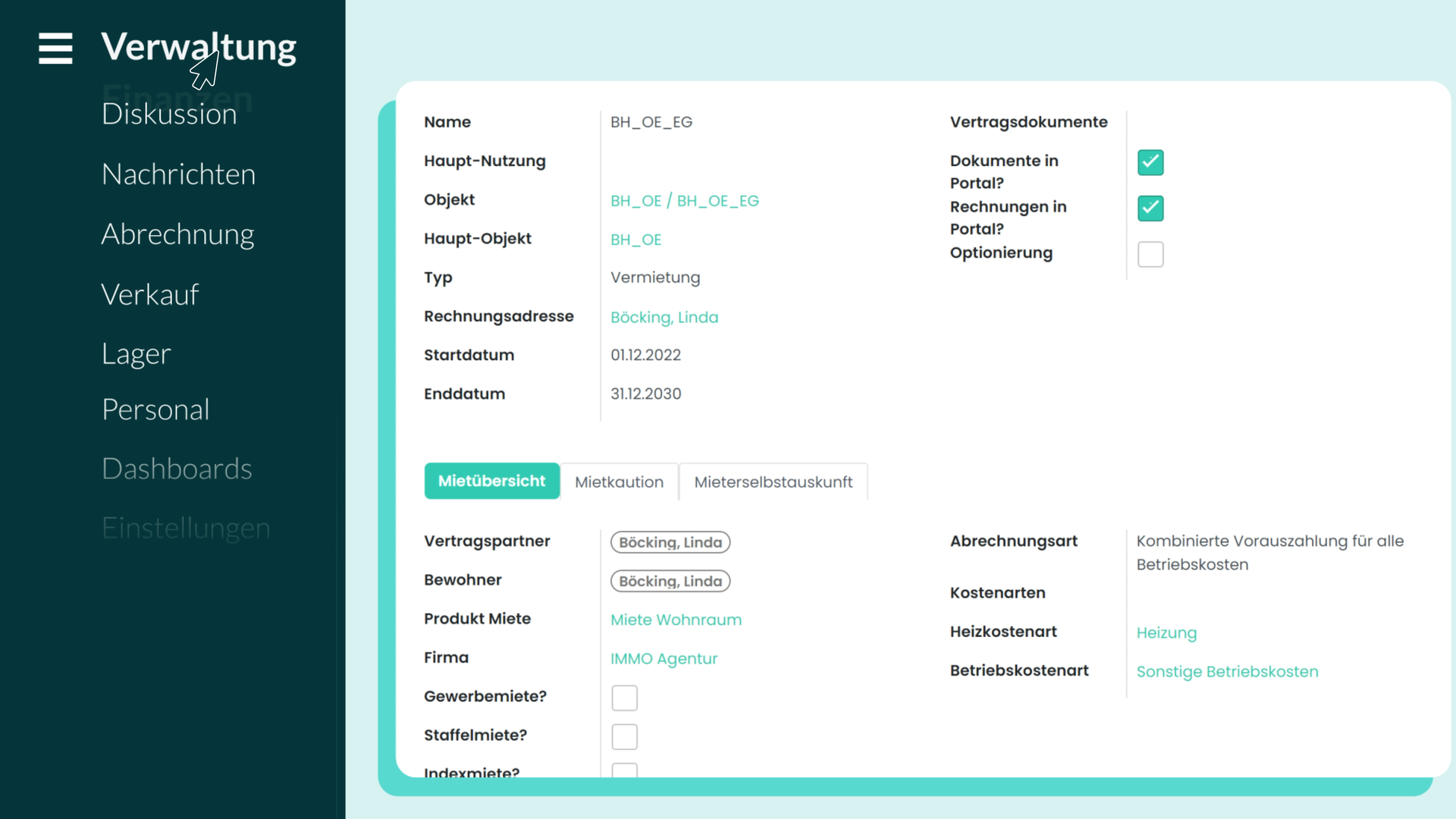Click the Startdatum value 01.12.2022

[x=646, y=355]
